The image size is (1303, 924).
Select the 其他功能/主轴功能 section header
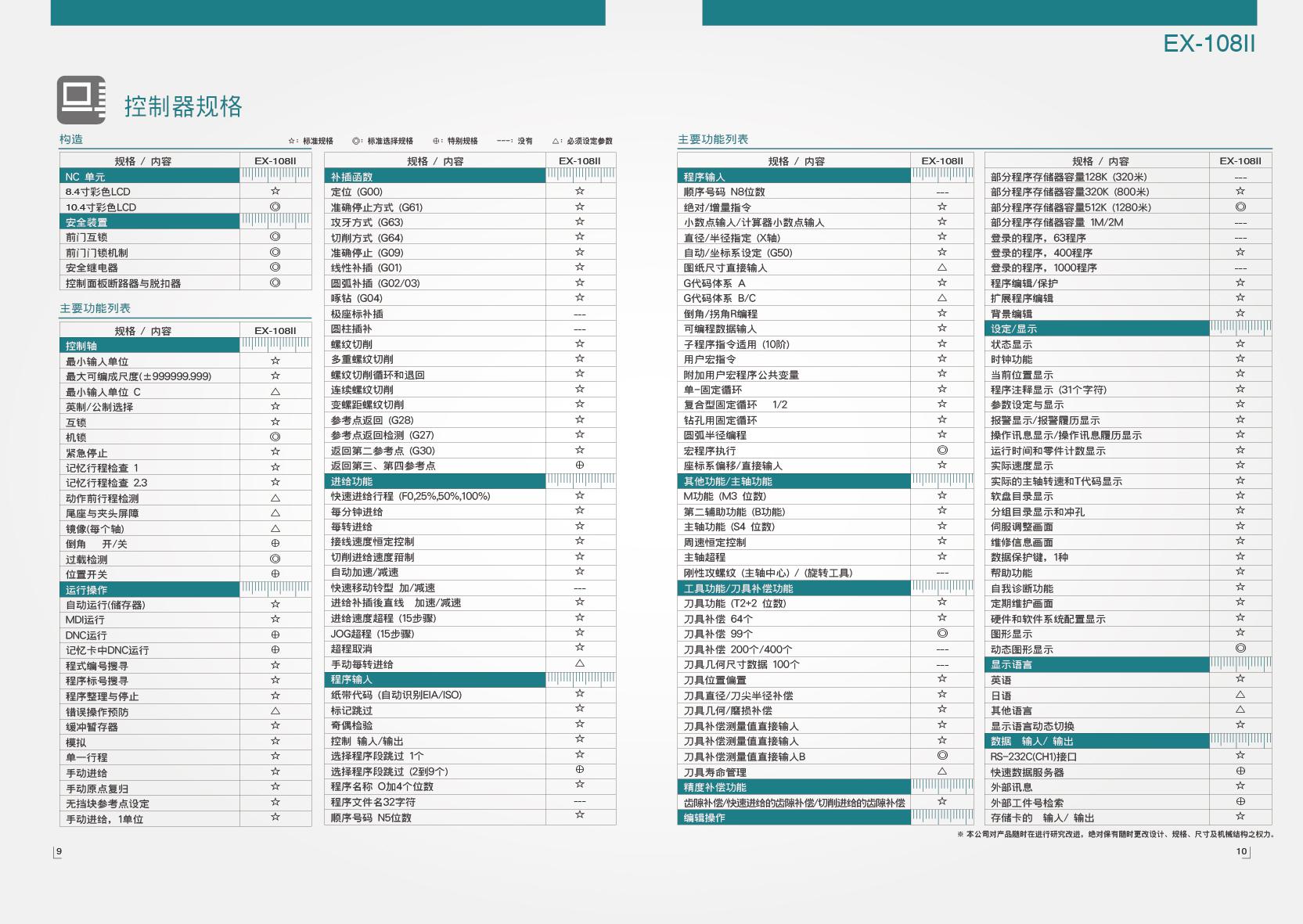click(794, 481)
